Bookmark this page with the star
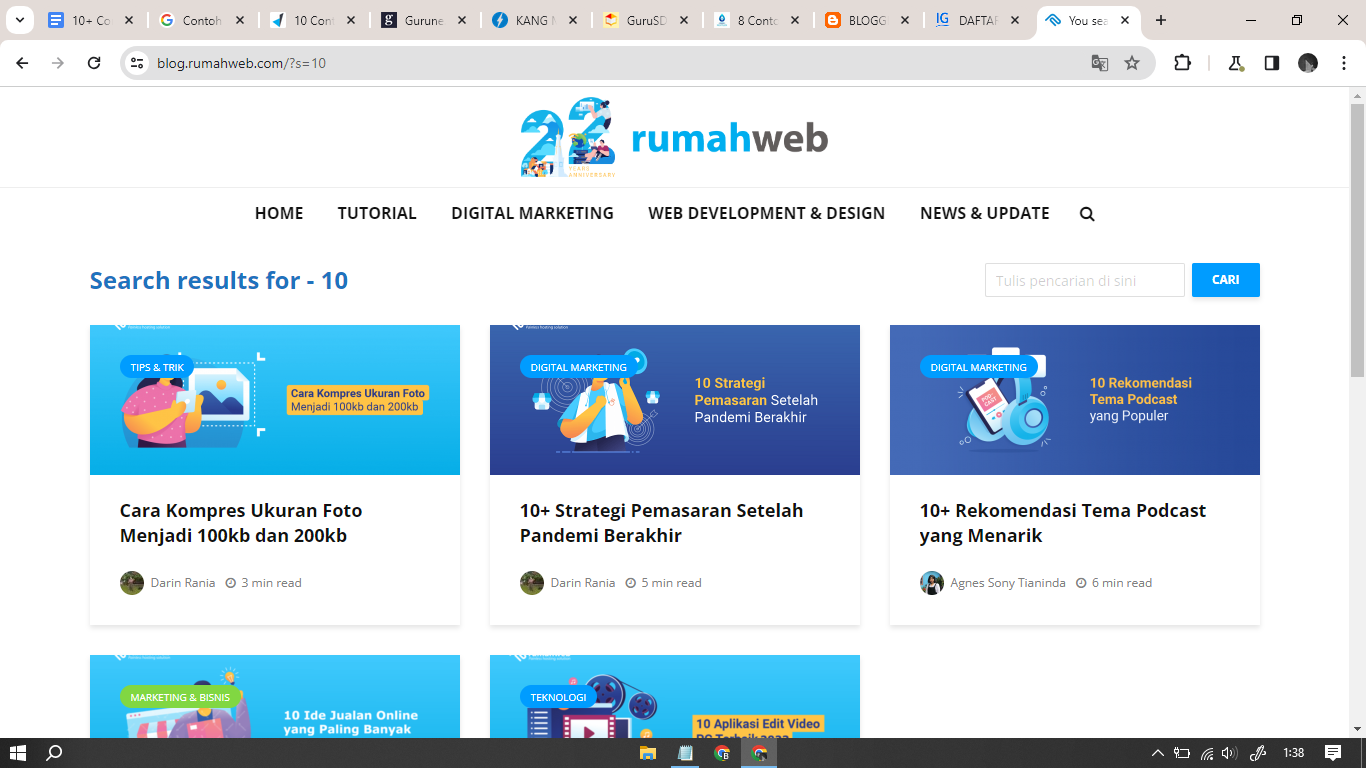 tap(1132, 63)
